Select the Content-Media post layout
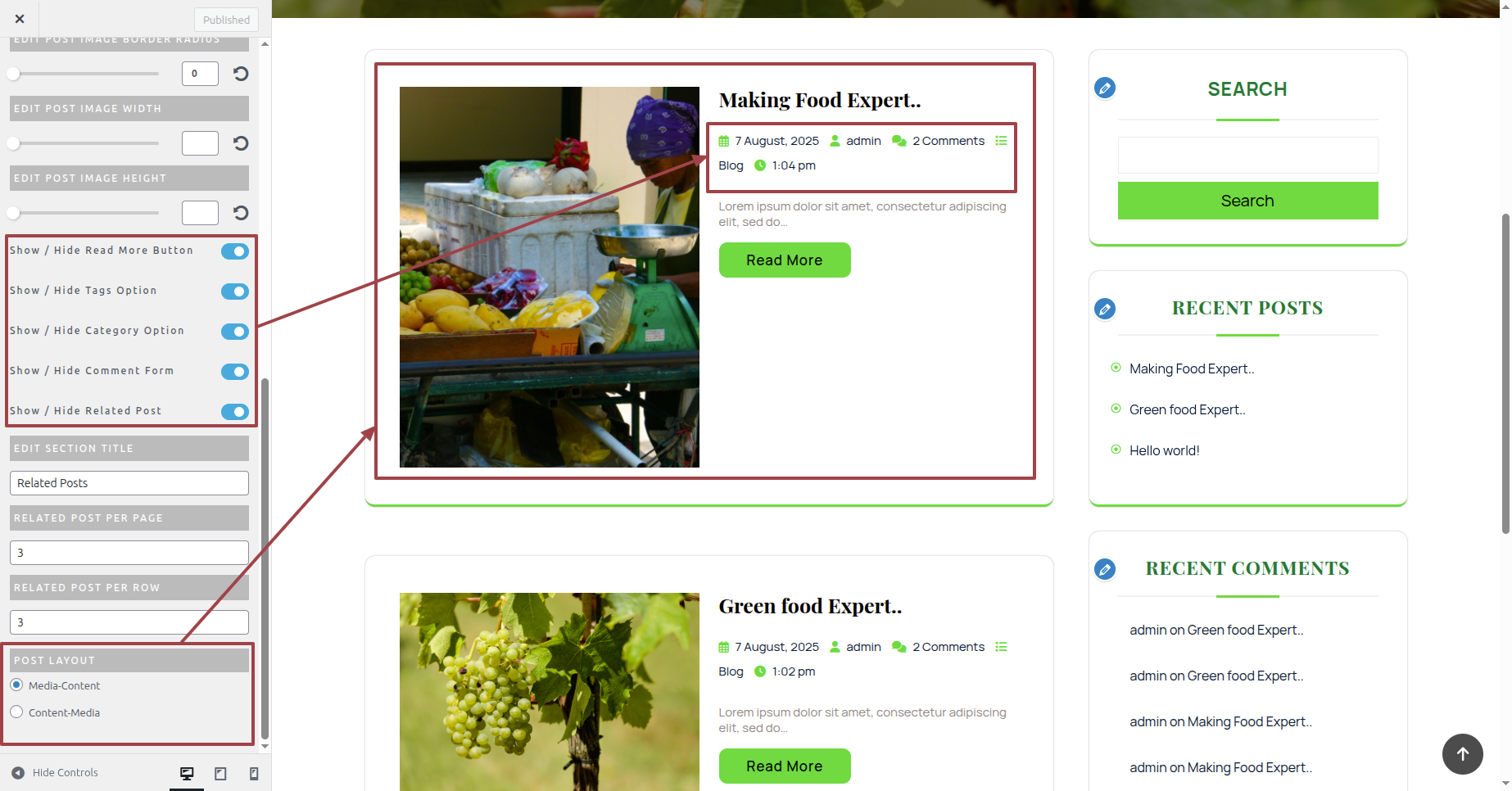The width and height of the screenshot is (1512, 791). tap(16, 712)
